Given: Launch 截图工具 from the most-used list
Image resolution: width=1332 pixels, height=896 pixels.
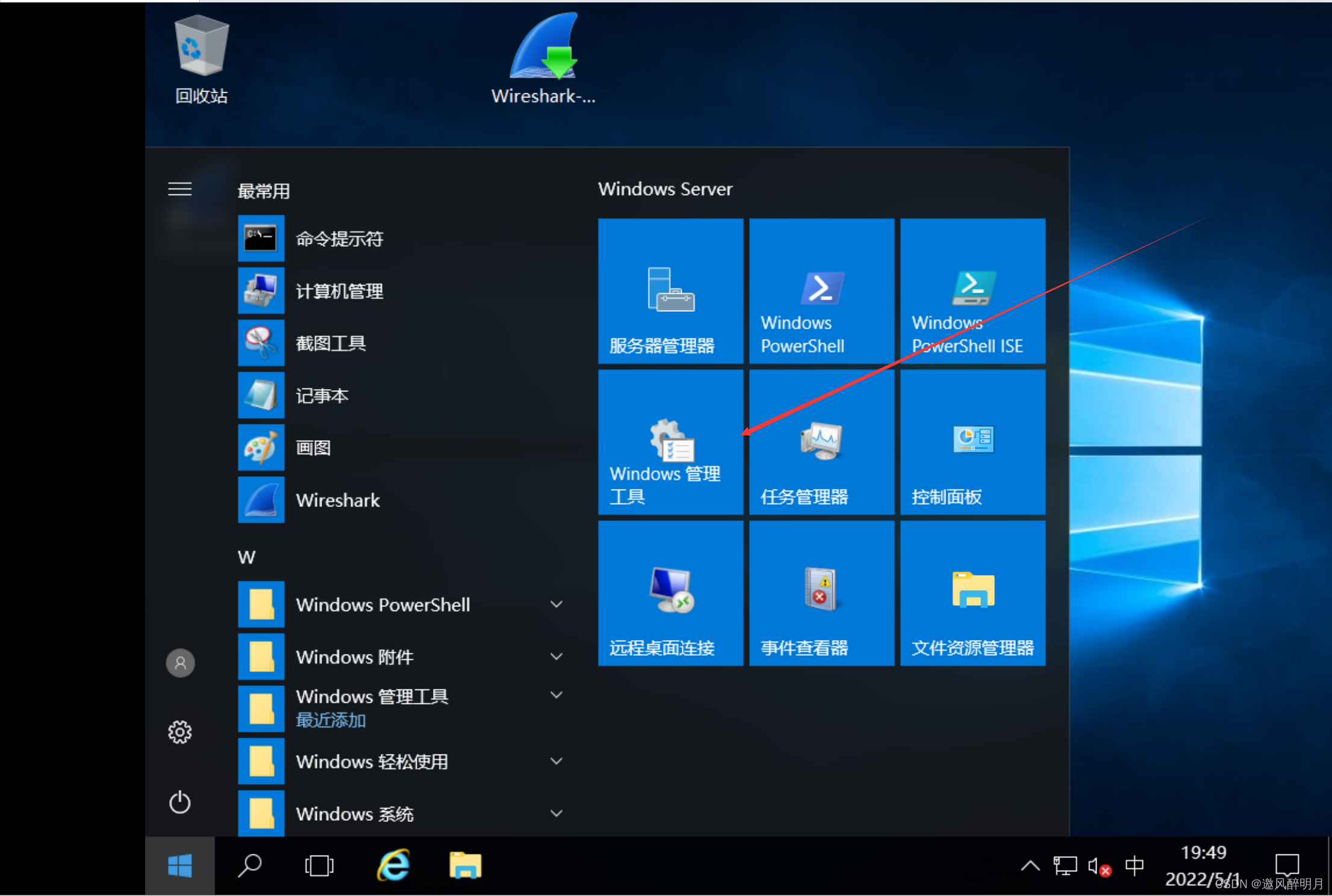Looking at the screenshot, I should point(331,343).
